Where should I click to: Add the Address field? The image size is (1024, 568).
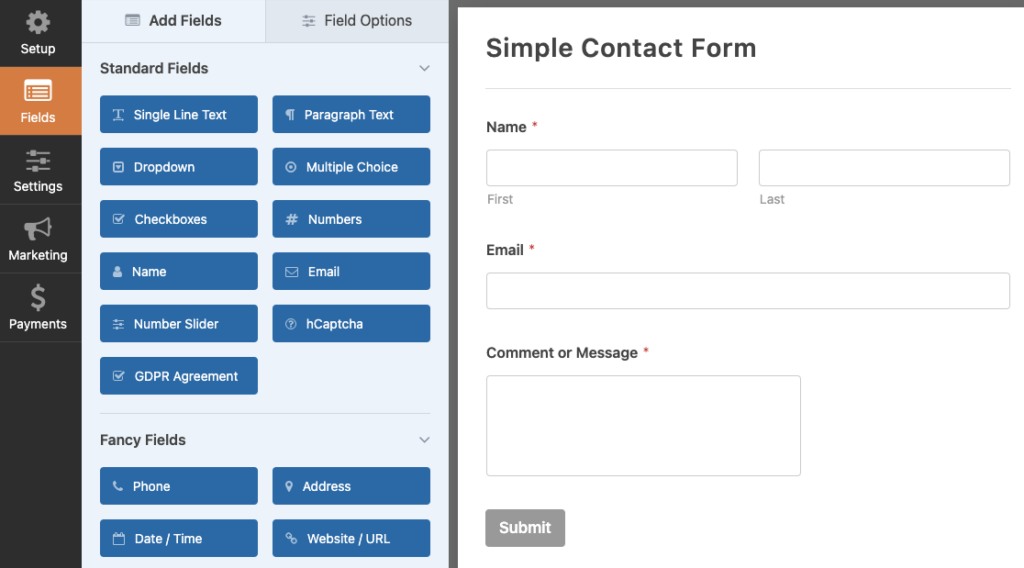click(351, 486)
